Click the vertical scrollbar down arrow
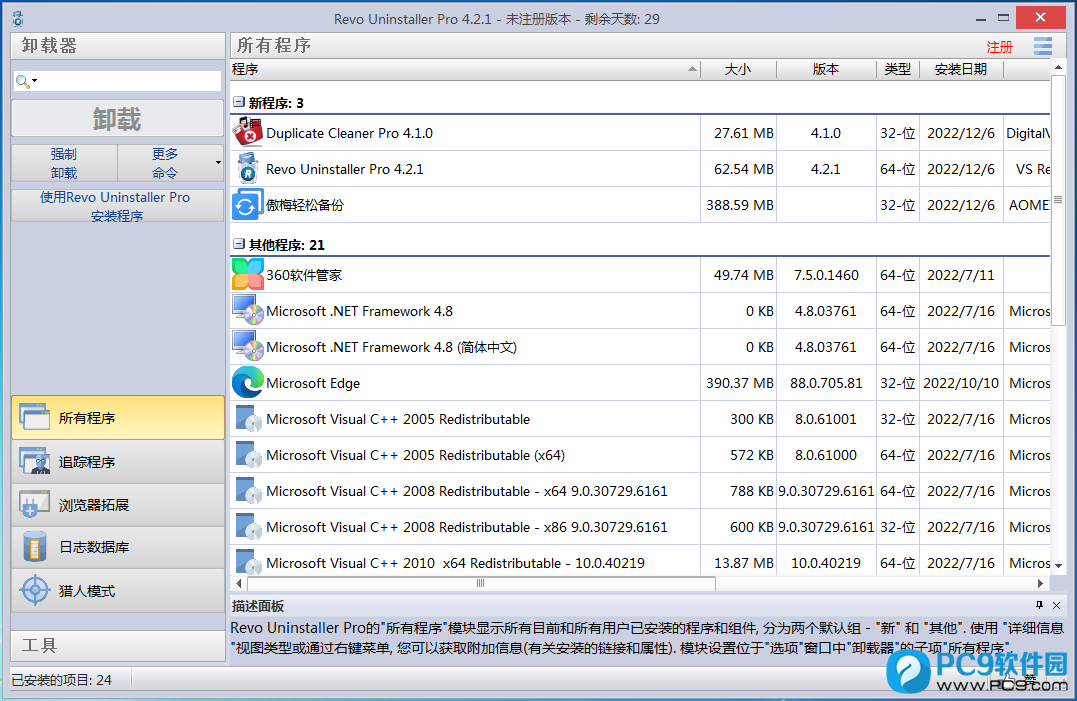This screenshot has height=701, width=1077. point(1058,565)
